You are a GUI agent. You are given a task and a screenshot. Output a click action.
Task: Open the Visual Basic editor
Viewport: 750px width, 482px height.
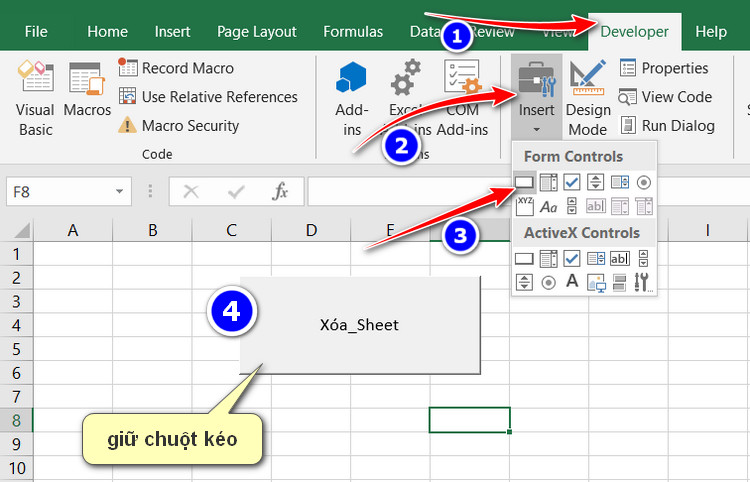click(35, 98)
